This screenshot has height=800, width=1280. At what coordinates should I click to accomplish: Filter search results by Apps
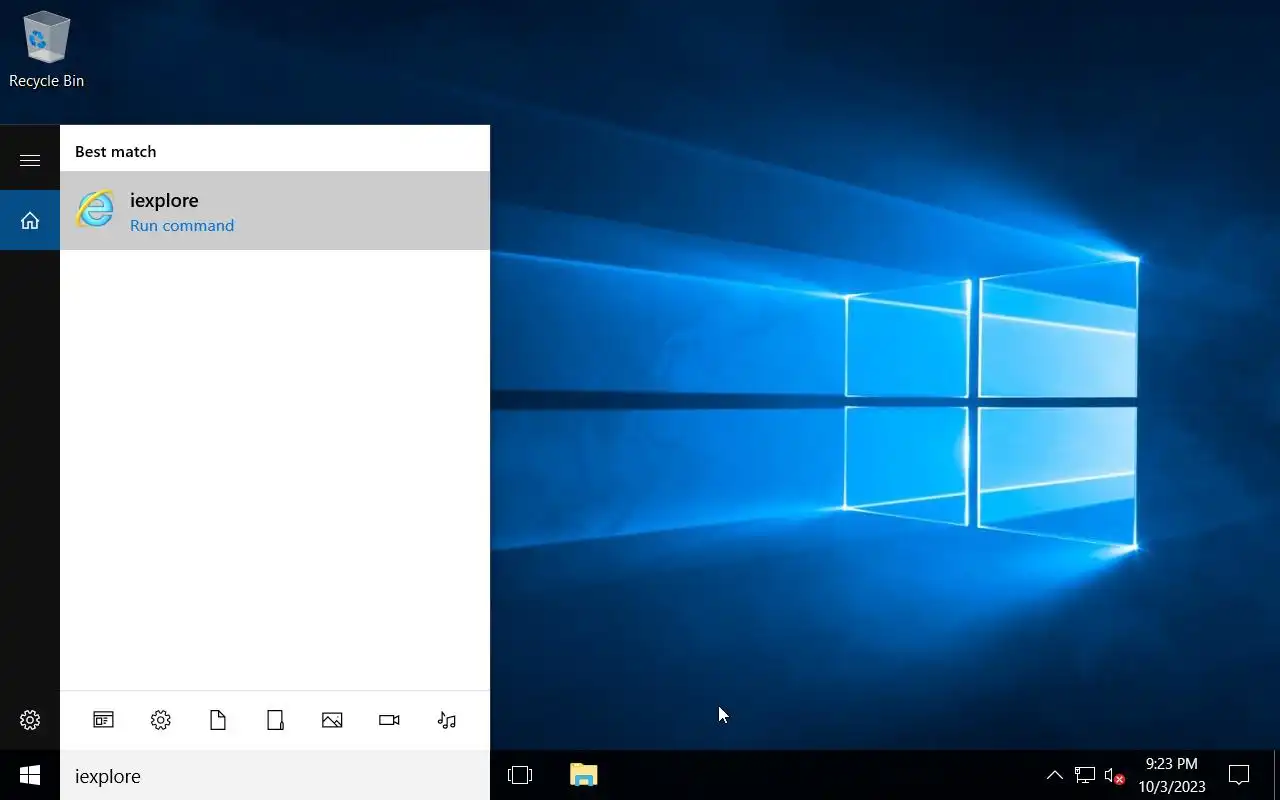[x=104, y=720]
